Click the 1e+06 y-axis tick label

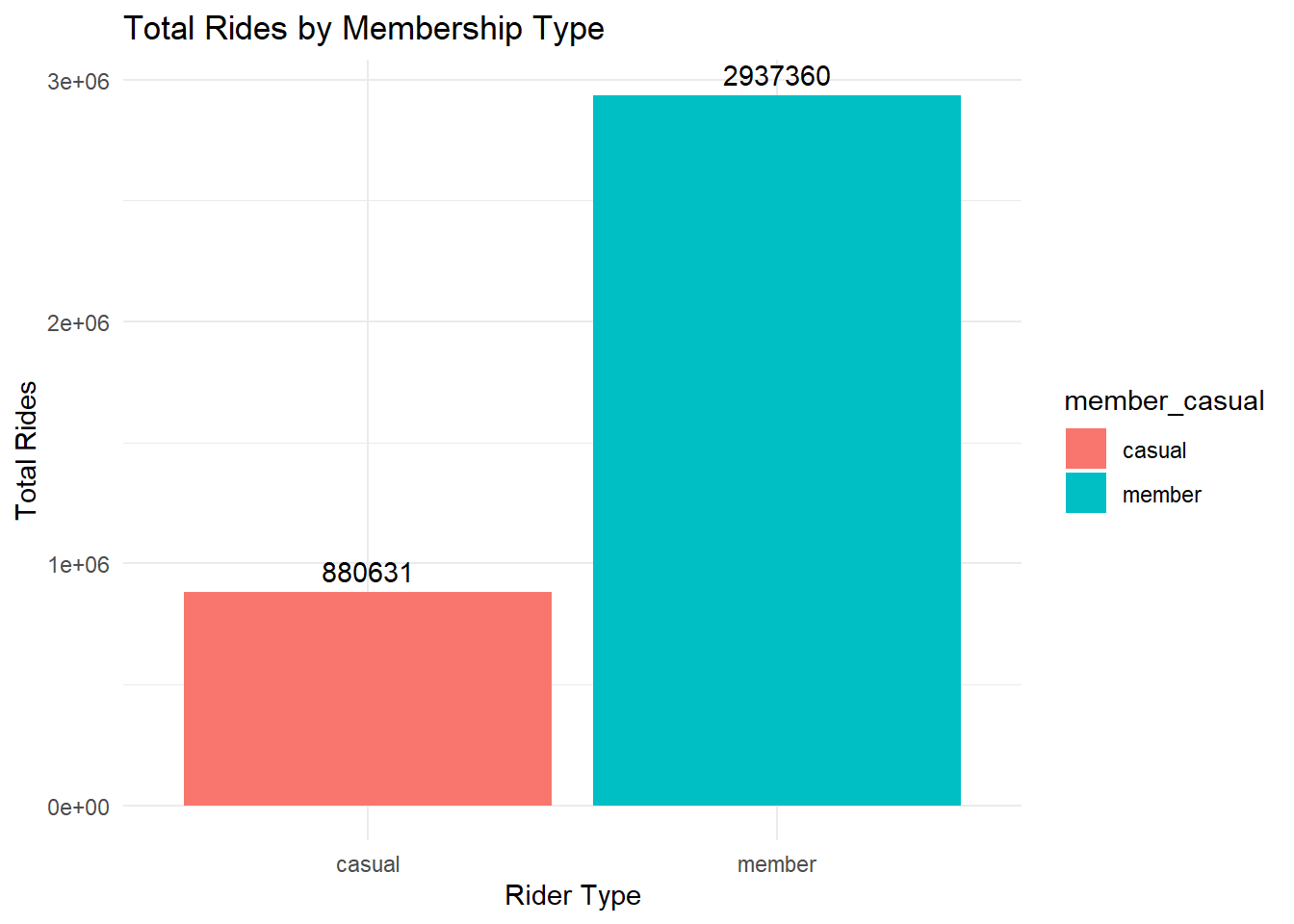click(79, 565)
